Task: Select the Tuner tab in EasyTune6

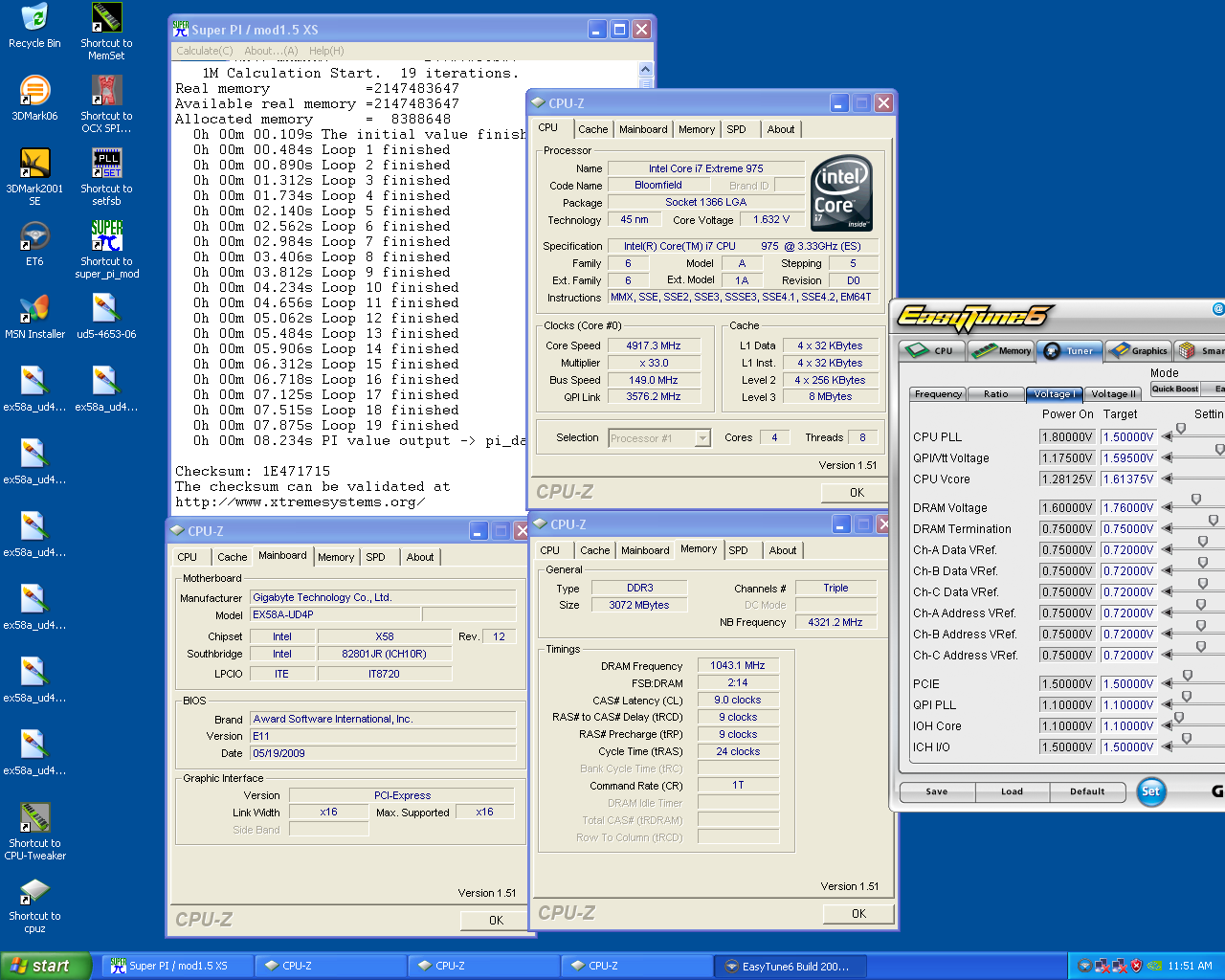Action: click(x=1070, y=350)
